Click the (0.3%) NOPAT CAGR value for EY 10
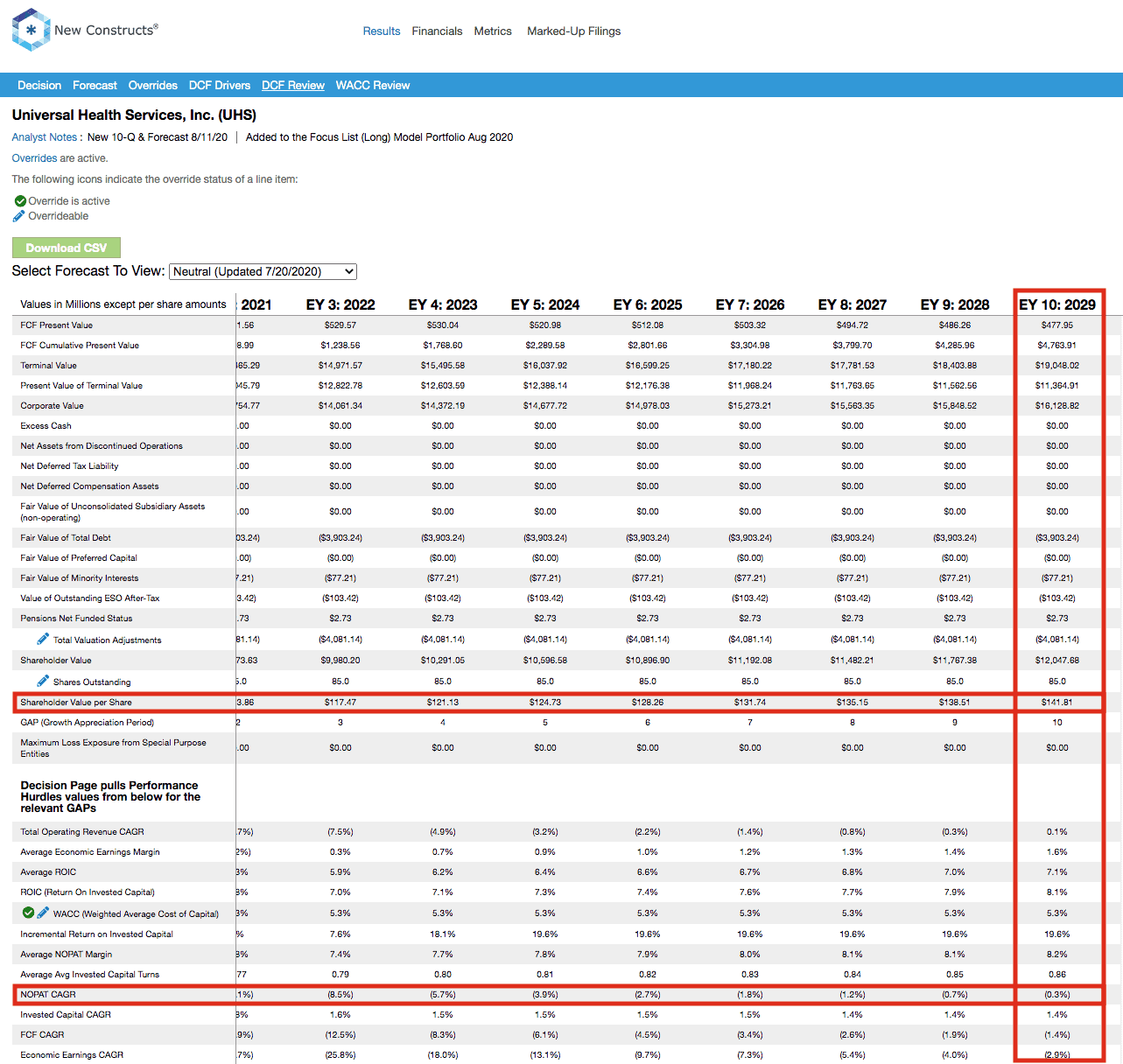This screenshot has height=1064, width=1123. [x=1057, y=995]
